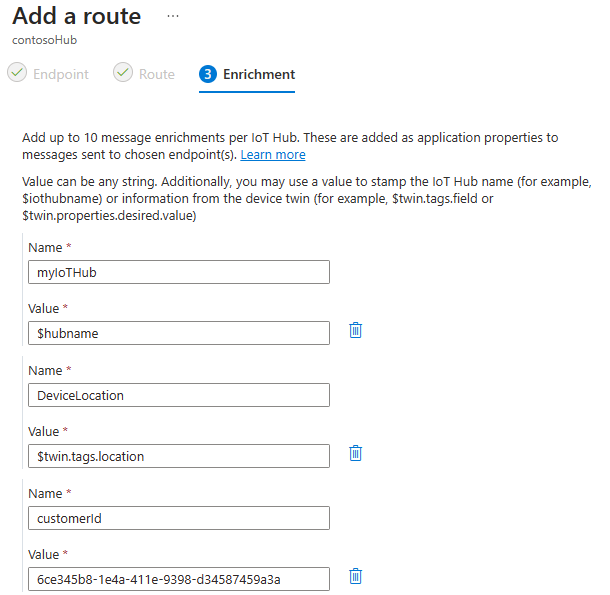Click the checkmark icon of Route step
Viewport: 610px width, 595px height.
(x=123, y=72)
